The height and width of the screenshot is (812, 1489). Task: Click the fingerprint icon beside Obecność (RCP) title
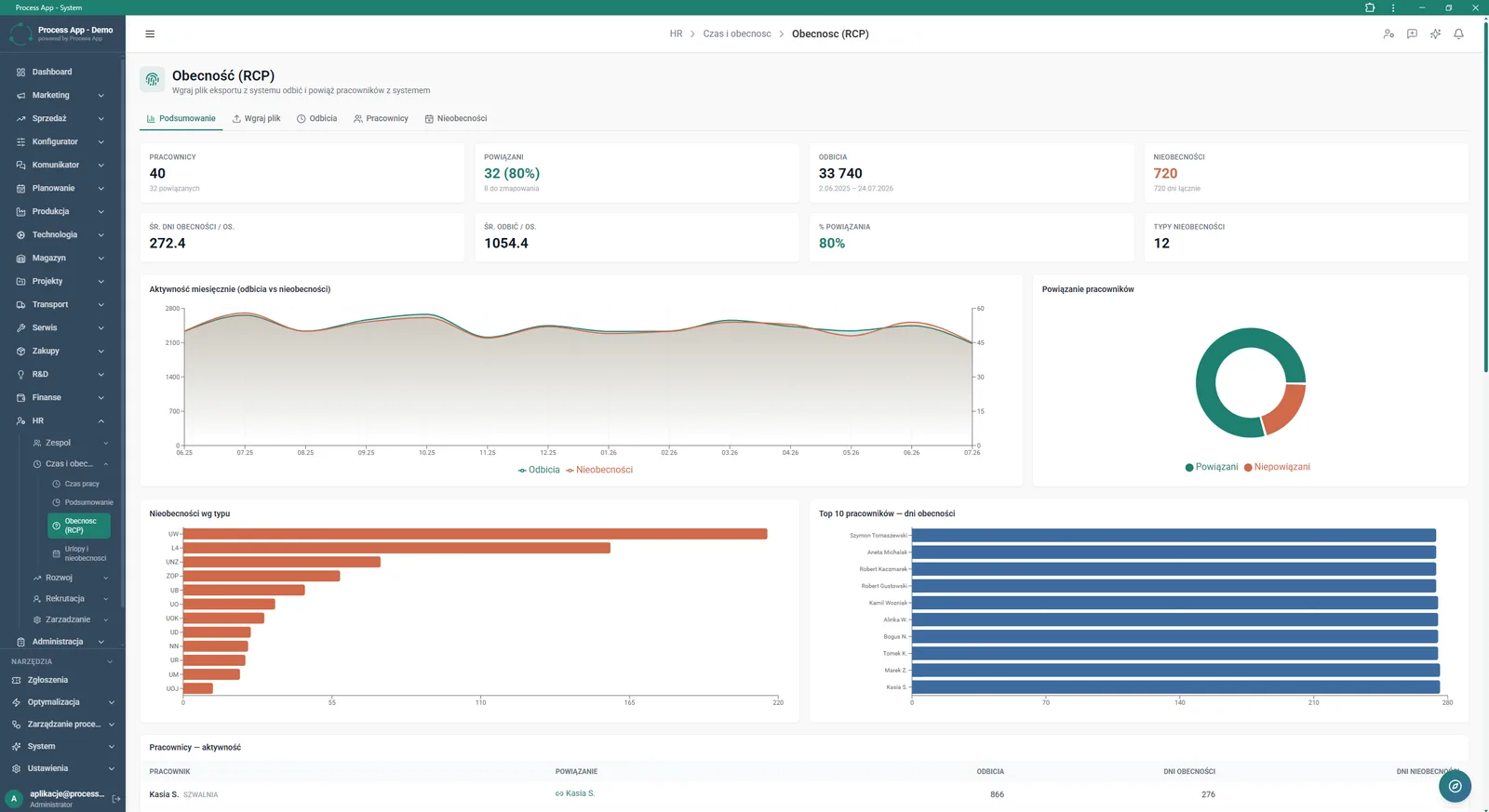click(153, 80)
